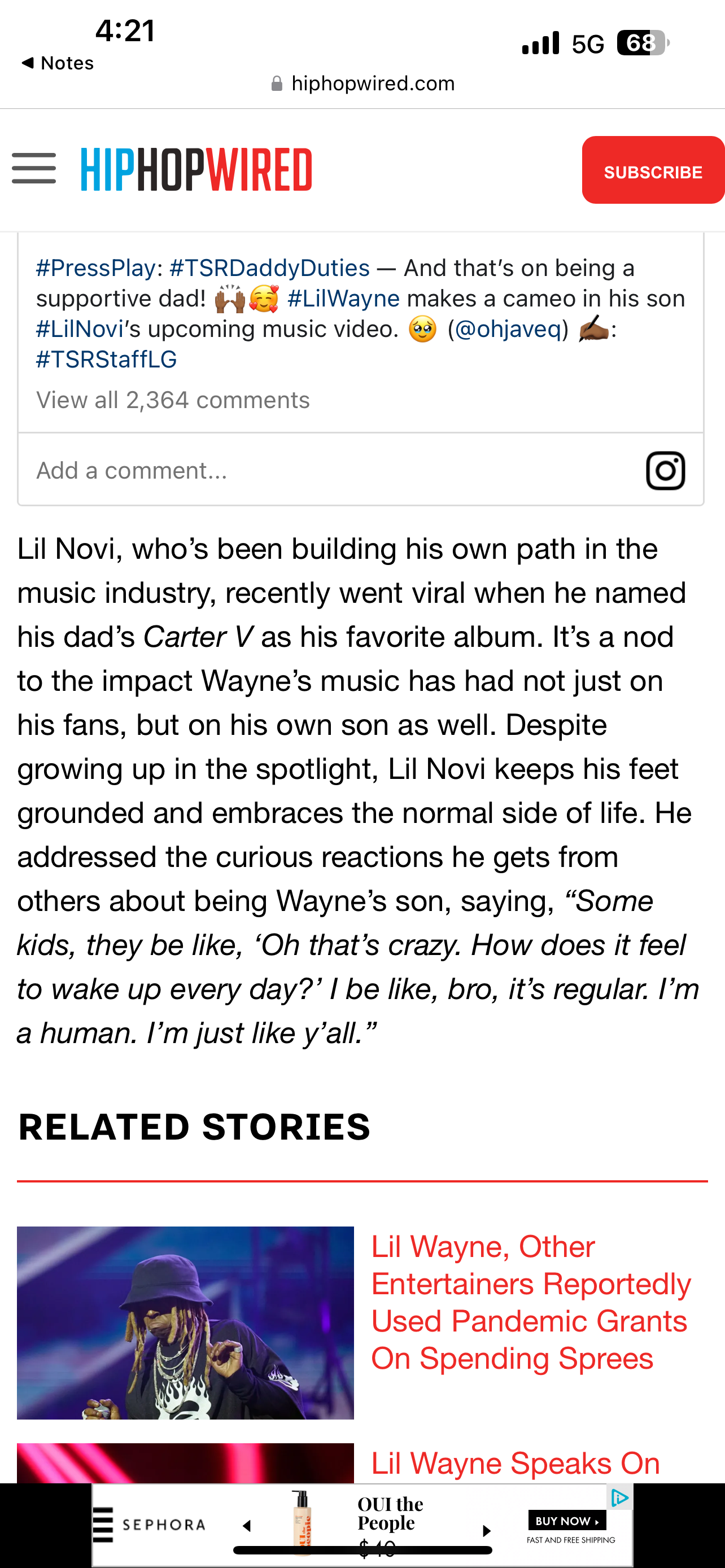
Task: Show previous product in Sephora ad
Action: click(247, 1526)
